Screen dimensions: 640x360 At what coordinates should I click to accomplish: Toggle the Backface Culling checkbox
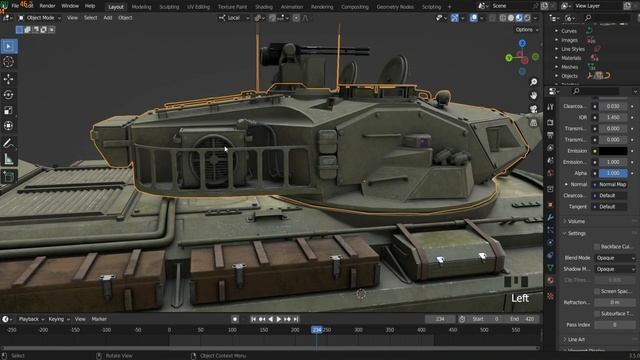[x=597, y=247]
